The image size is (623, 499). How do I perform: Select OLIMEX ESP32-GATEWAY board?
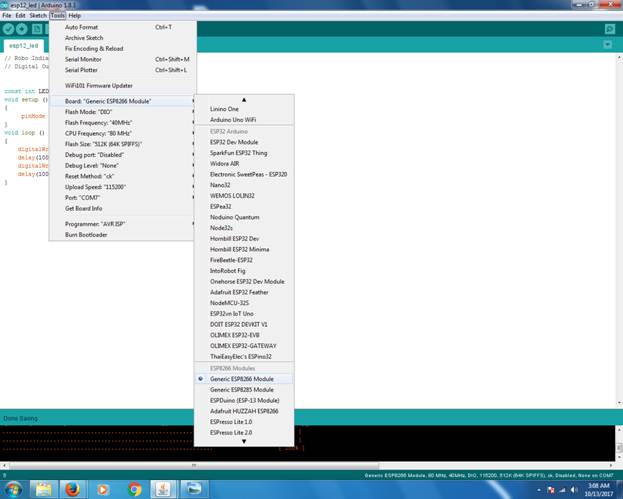coord(244,346)
